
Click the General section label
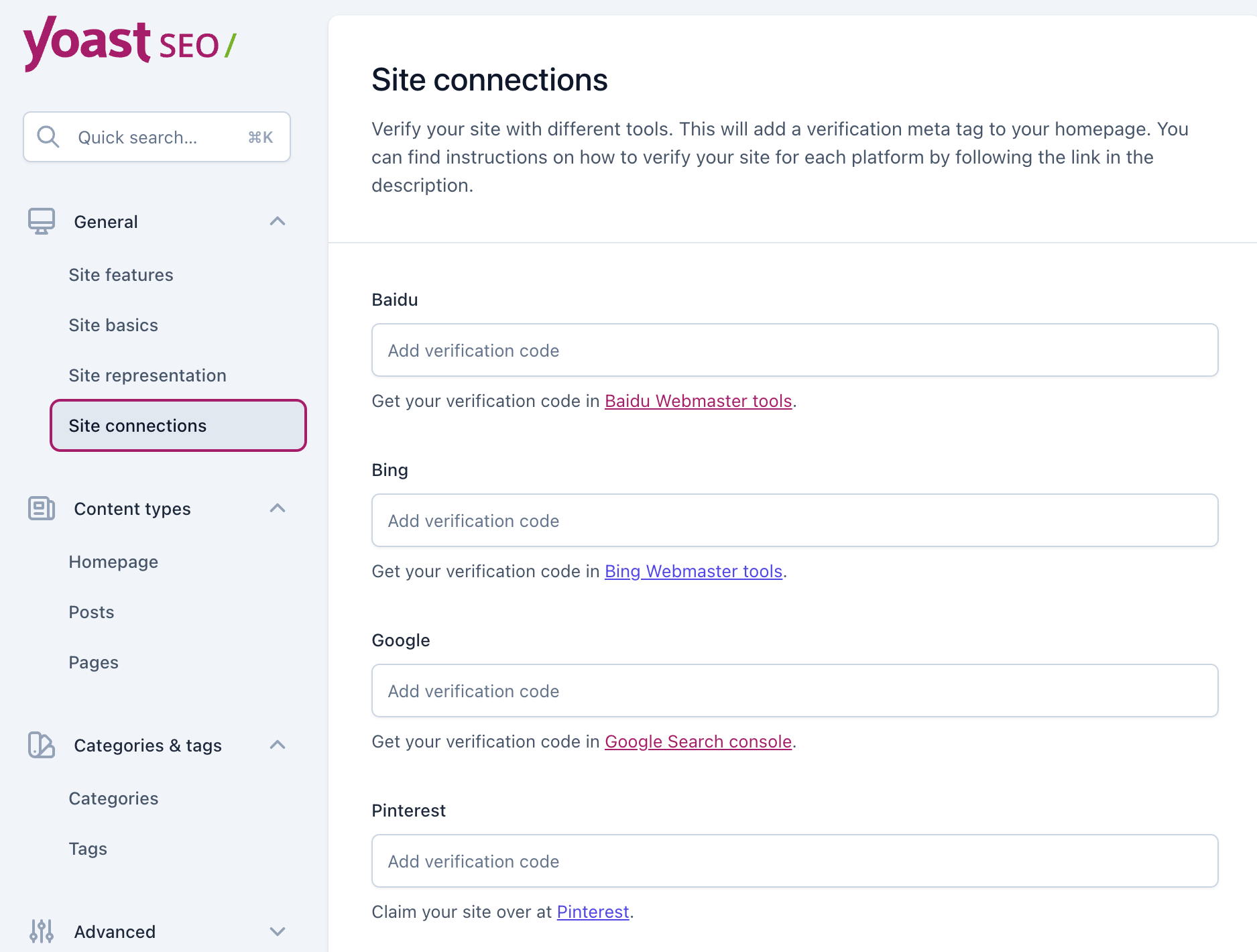coord(106,222)
